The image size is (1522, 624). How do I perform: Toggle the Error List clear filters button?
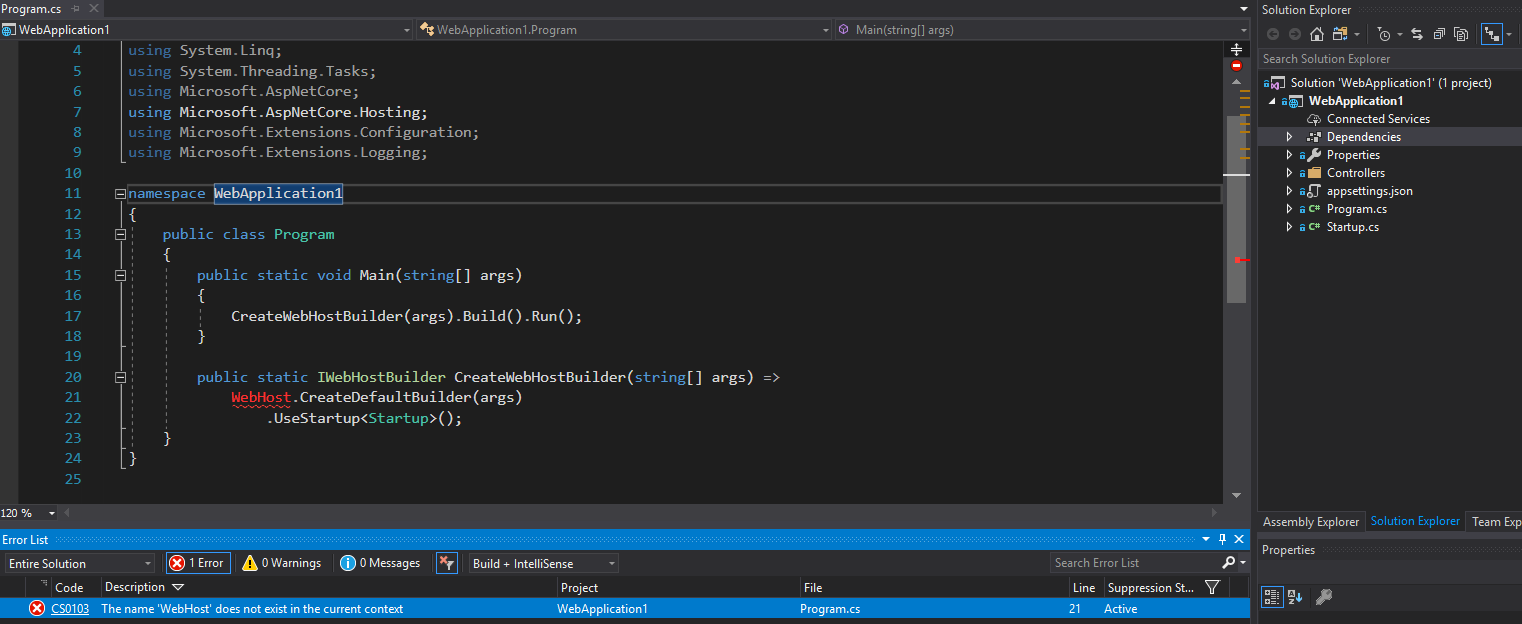(x=447, y=563)
